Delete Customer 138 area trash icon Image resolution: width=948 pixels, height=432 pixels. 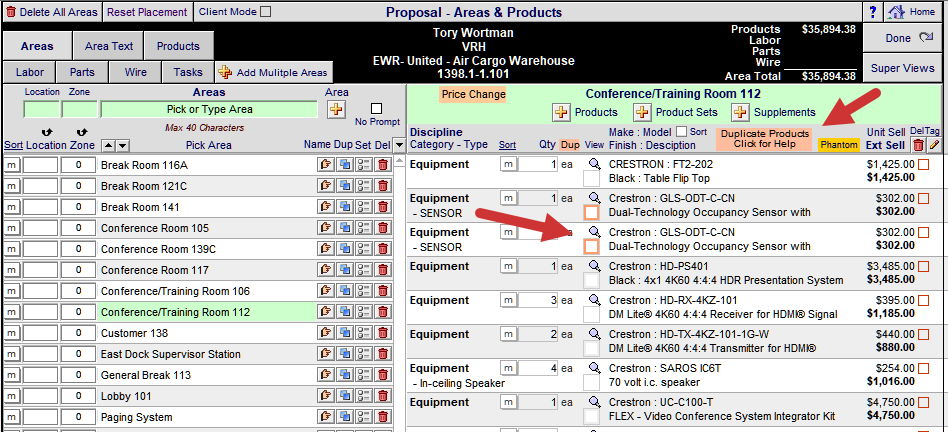pos(382,333)
